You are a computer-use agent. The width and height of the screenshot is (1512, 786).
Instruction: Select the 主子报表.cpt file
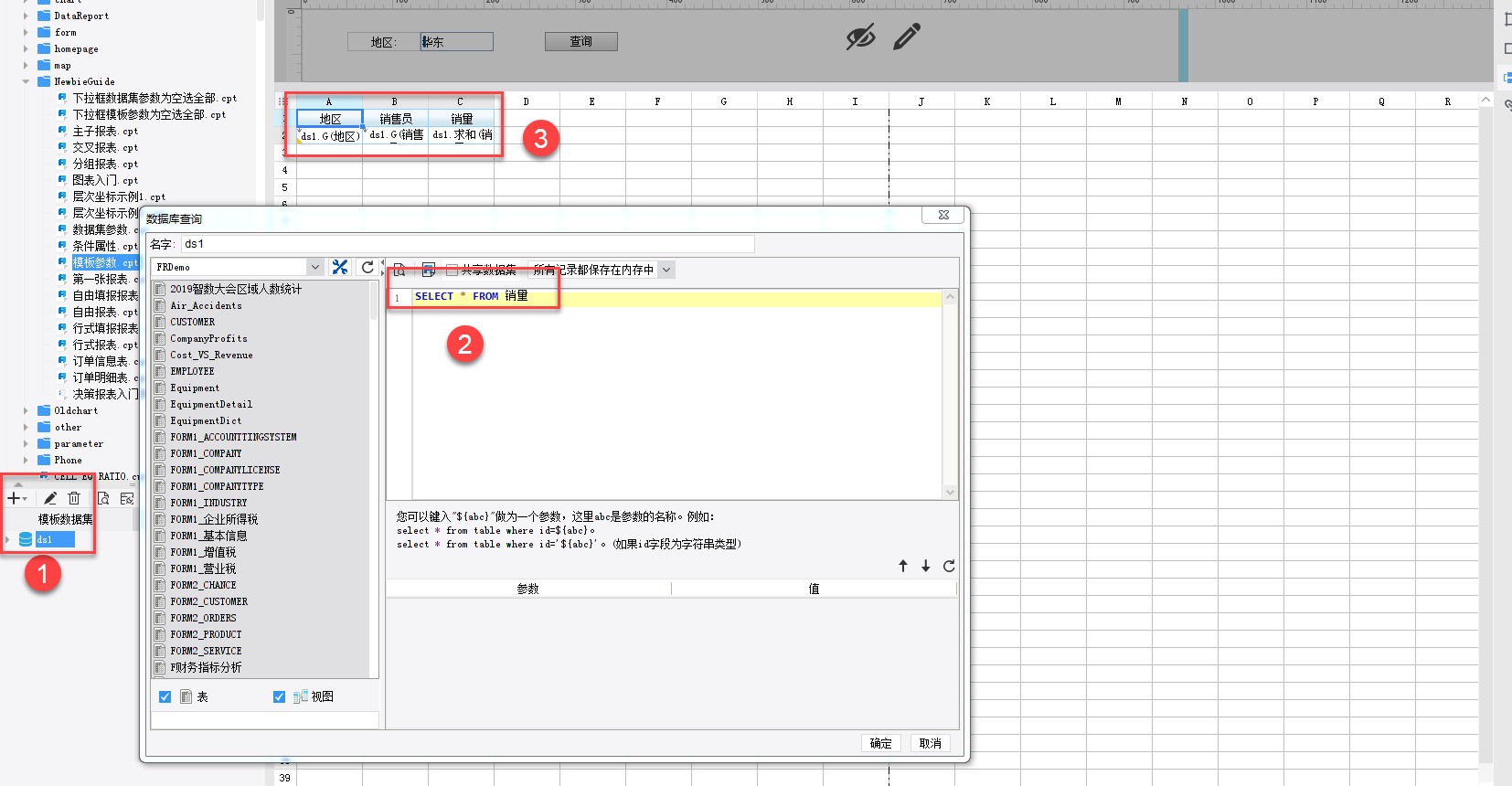point(104,131)
